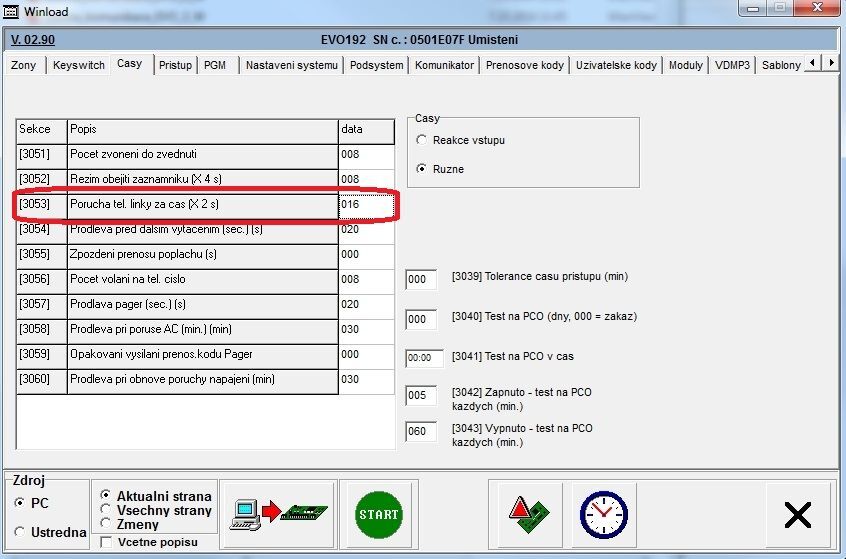Select the Ruzne radio button
Viewport: 846px width, 559px height.
(422, 169)
